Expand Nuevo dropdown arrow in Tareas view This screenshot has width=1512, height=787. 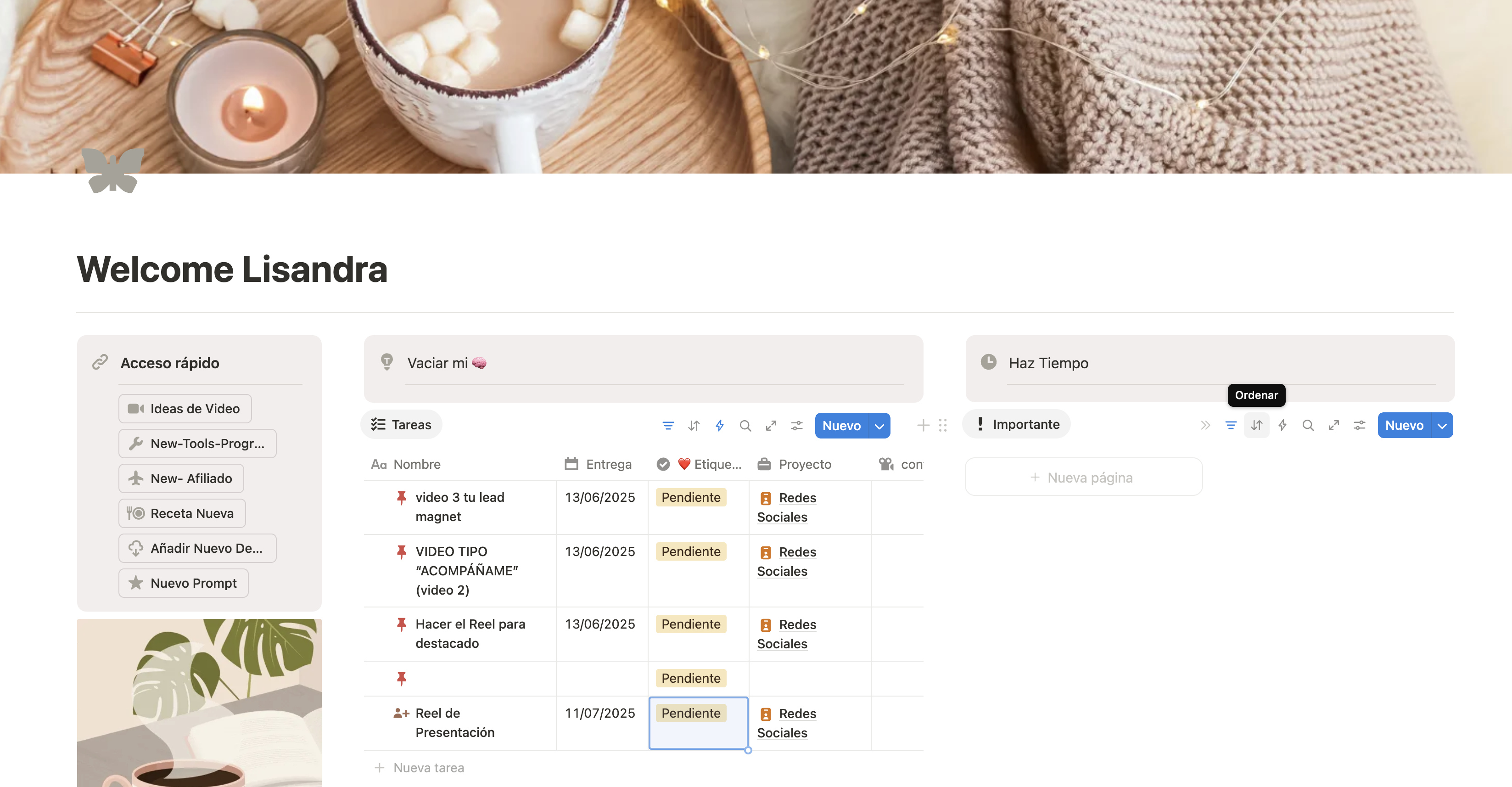click(879, 426)
